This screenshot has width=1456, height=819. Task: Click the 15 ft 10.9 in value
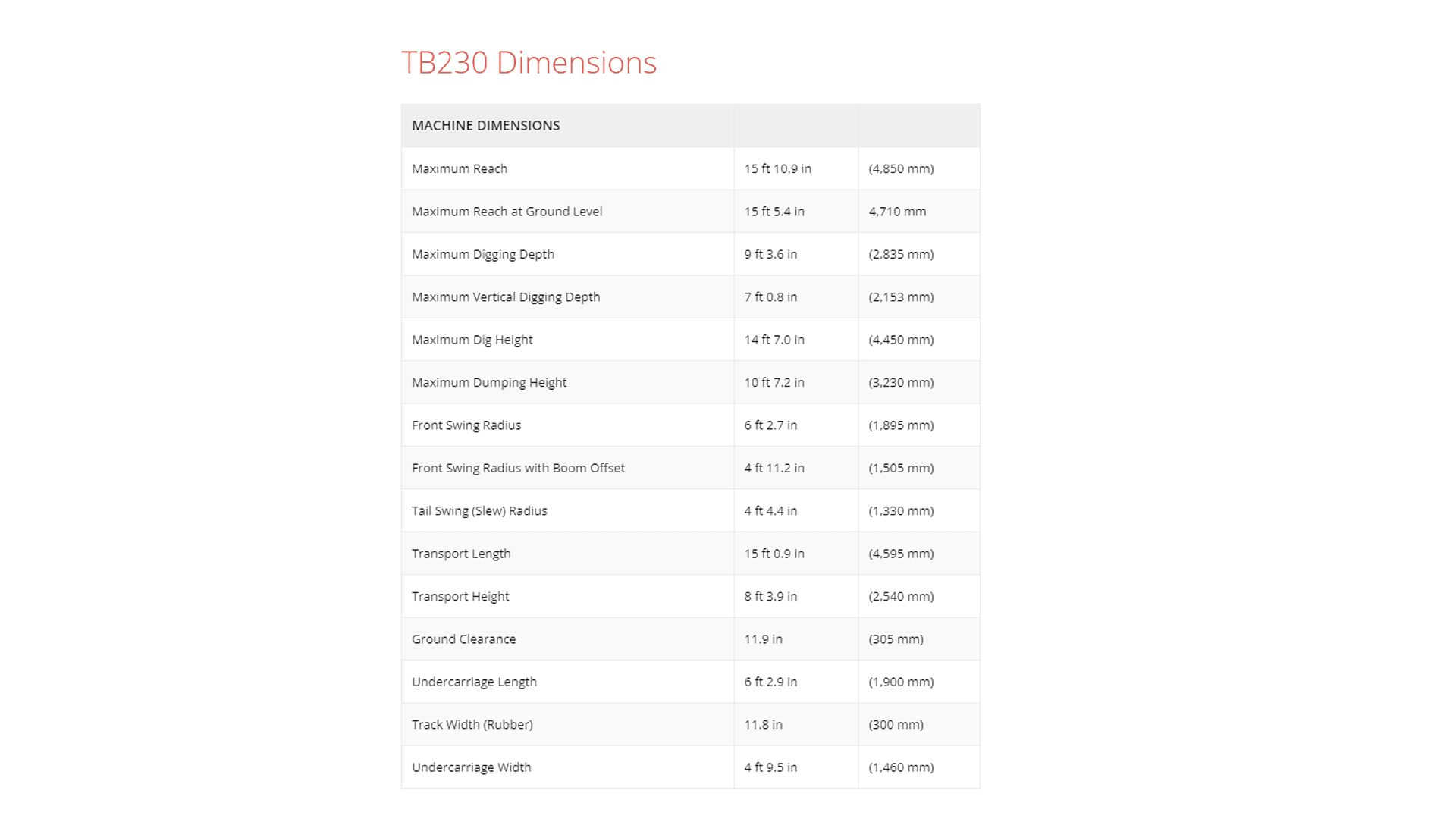[777, 169]
